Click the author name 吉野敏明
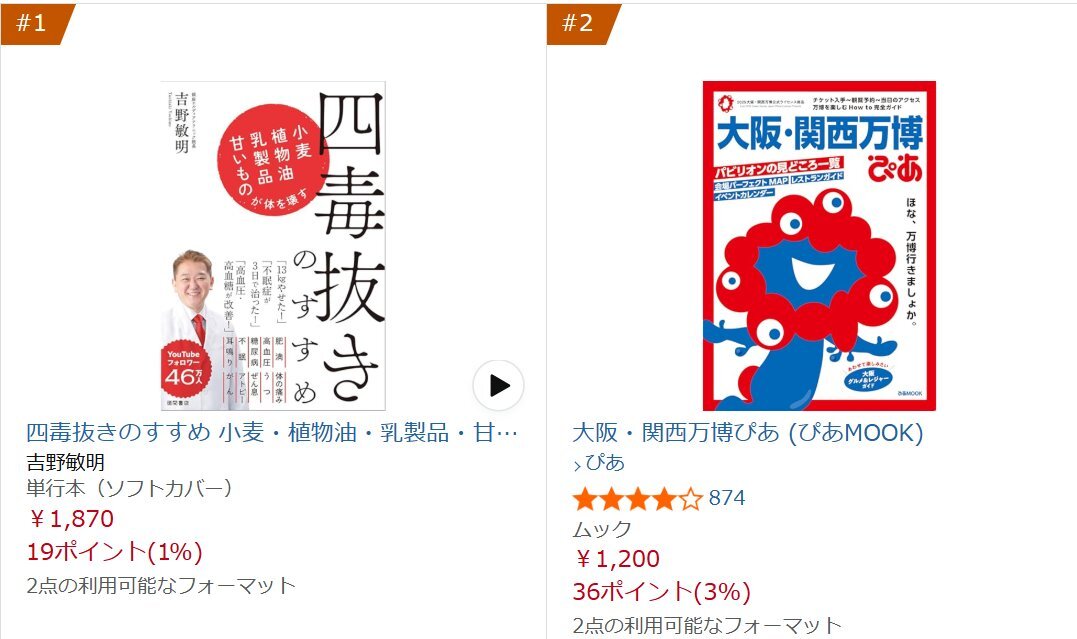 point(66,462)
